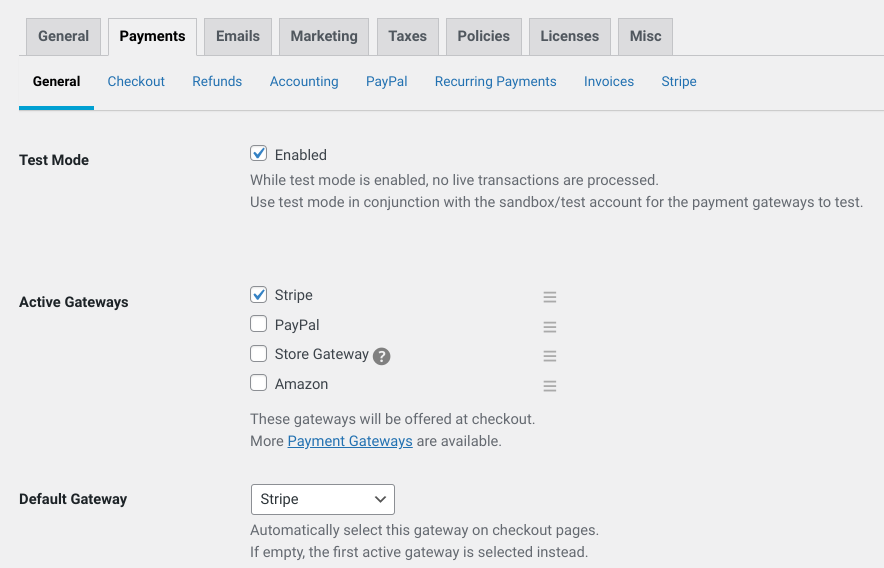Screen dimensions: 884x568
Task: Switch to the Emails tab
Action: pyautogui.click(x=238, y=36)
